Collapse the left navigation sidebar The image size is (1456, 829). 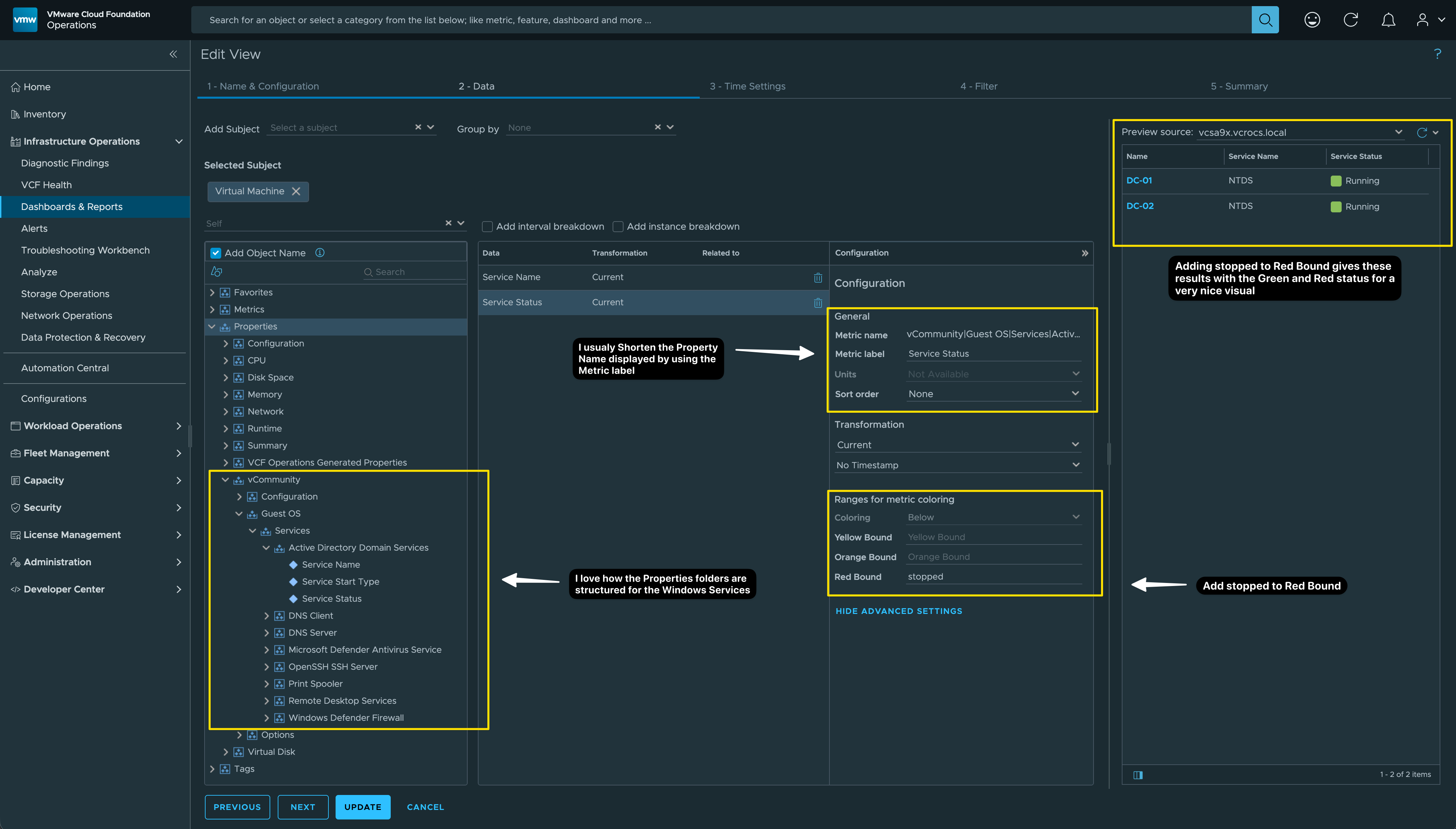173,54
